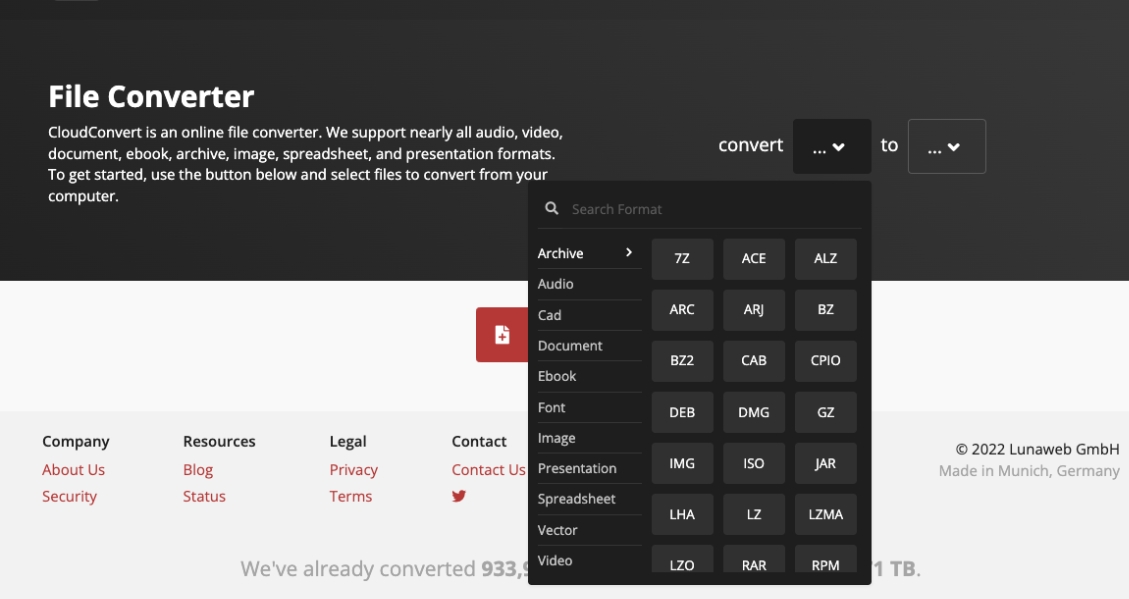The height and width of the screenshot is (599, 1129).
Task: Pick the RAR format
Action: [754, 559]
